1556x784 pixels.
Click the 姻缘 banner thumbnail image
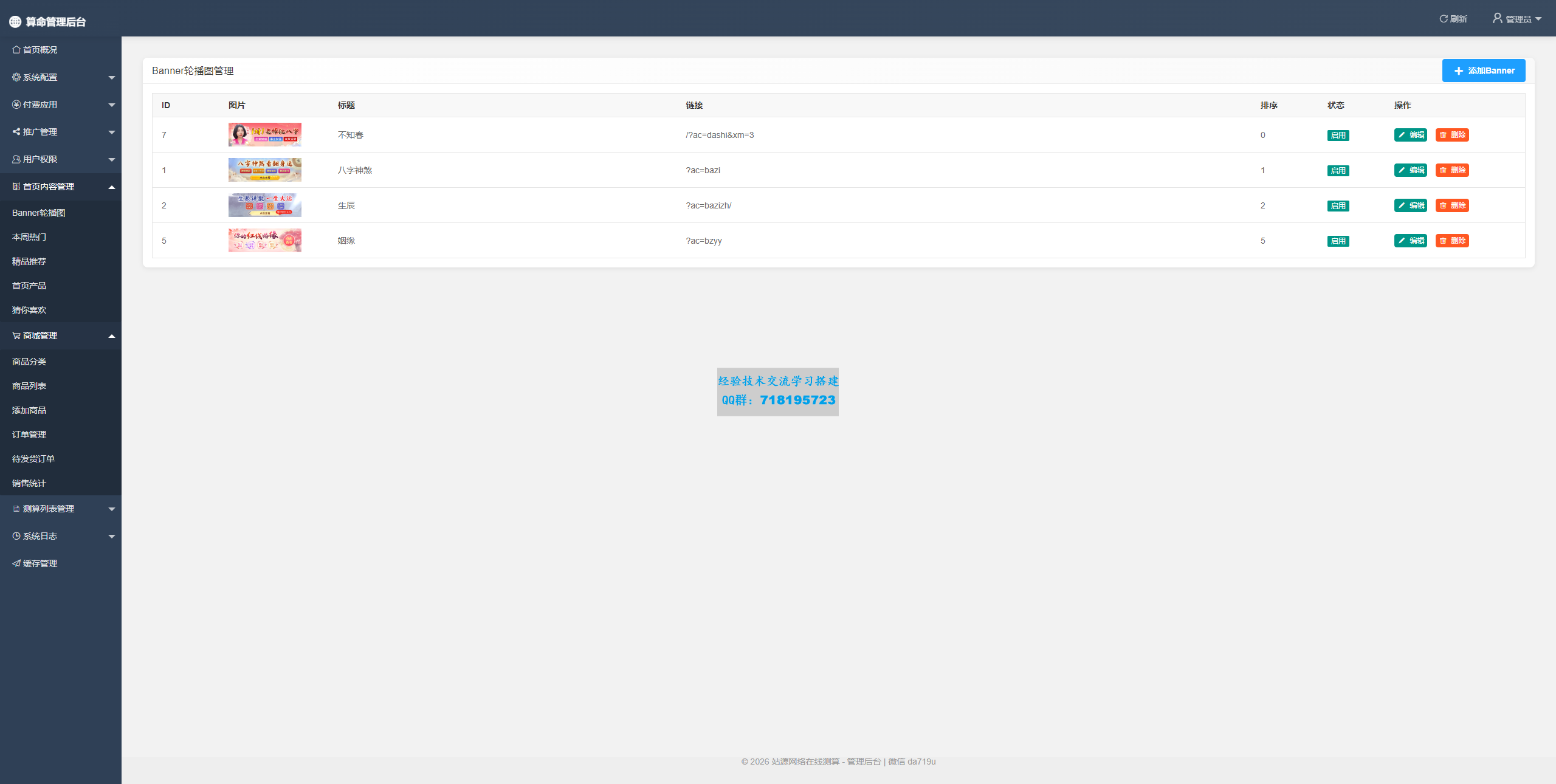pyautogui.click(x=264, y=241)
